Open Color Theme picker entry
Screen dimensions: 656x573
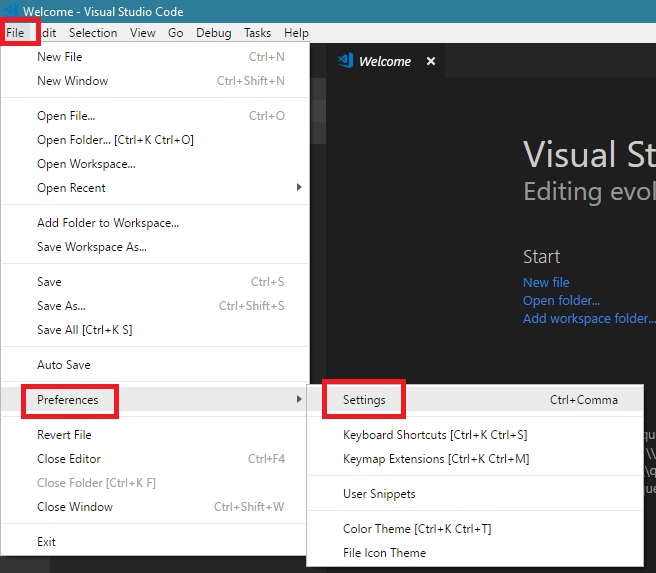click(416, 529)
